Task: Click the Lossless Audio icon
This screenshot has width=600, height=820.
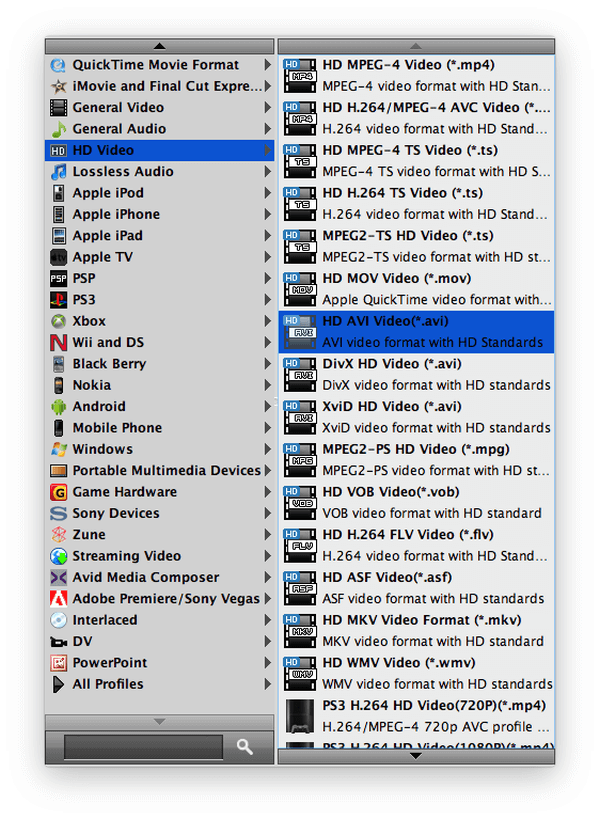Action: (58, 172)
